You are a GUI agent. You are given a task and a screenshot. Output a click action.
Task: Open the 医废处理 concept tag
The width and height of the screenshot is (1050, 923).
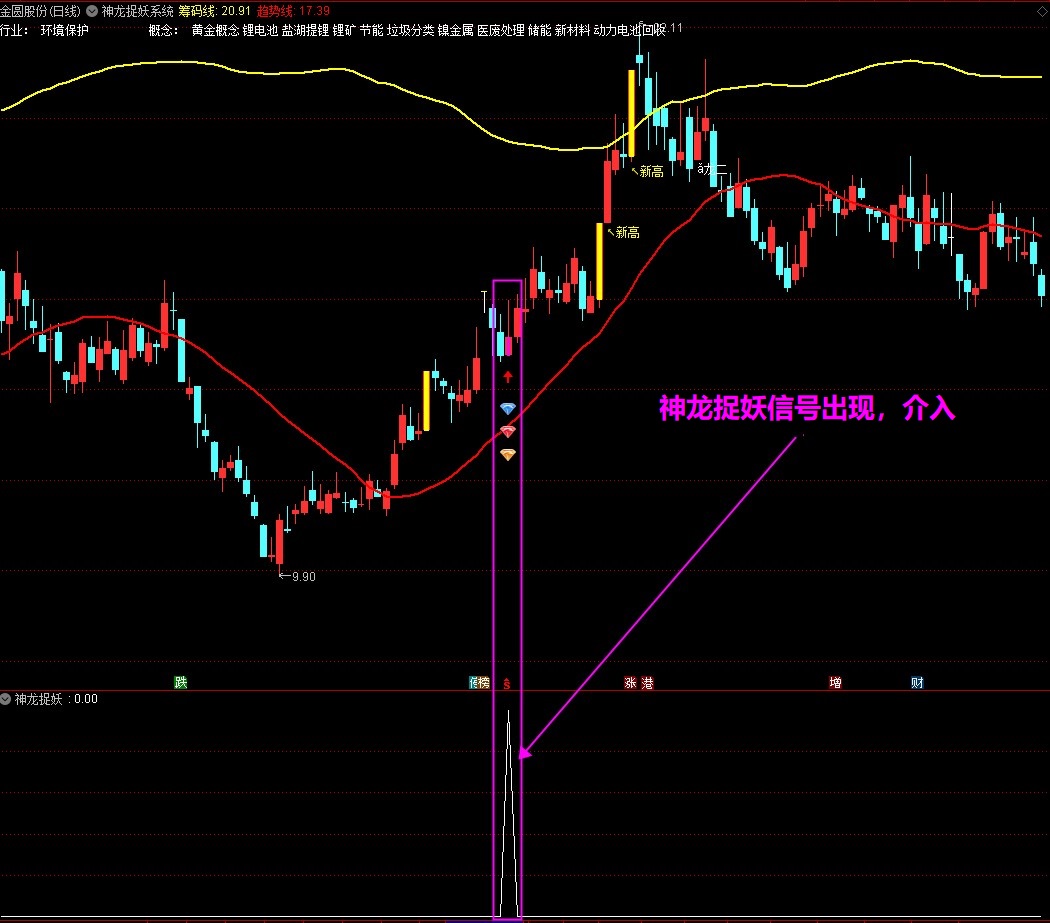pos(501,30)
